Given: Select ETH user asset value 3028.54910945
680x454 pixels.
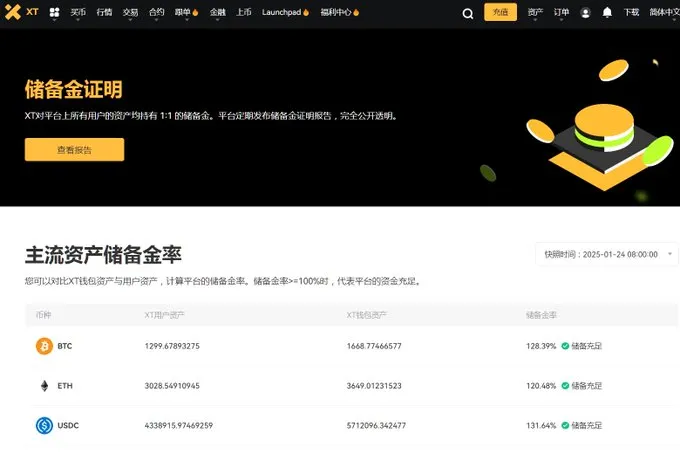Looking at the screenshot, I should click(x=172, y=385).
